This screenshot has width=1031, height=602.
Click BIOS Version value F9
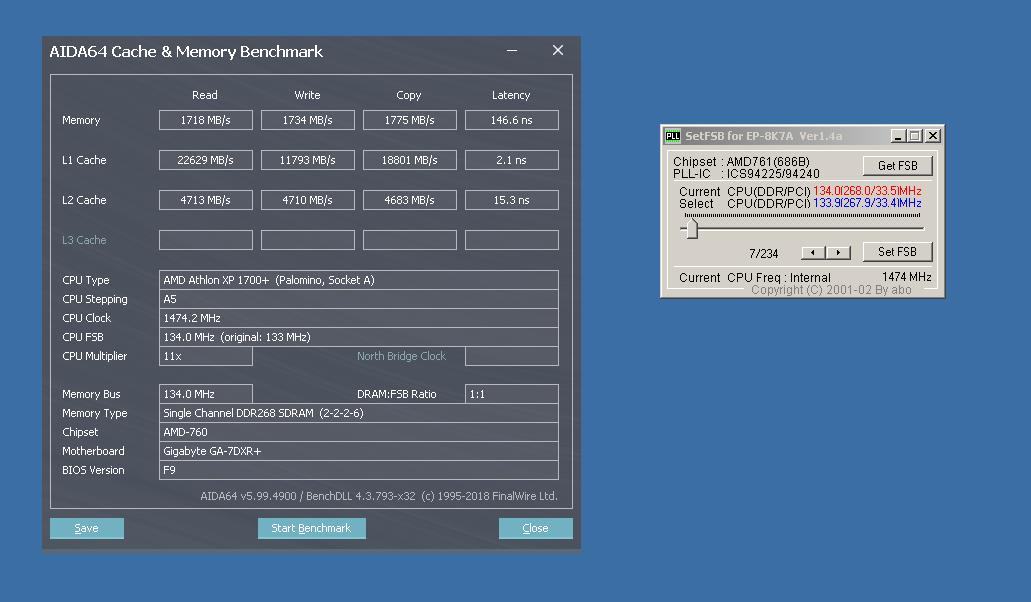click(x=359, y=471)
